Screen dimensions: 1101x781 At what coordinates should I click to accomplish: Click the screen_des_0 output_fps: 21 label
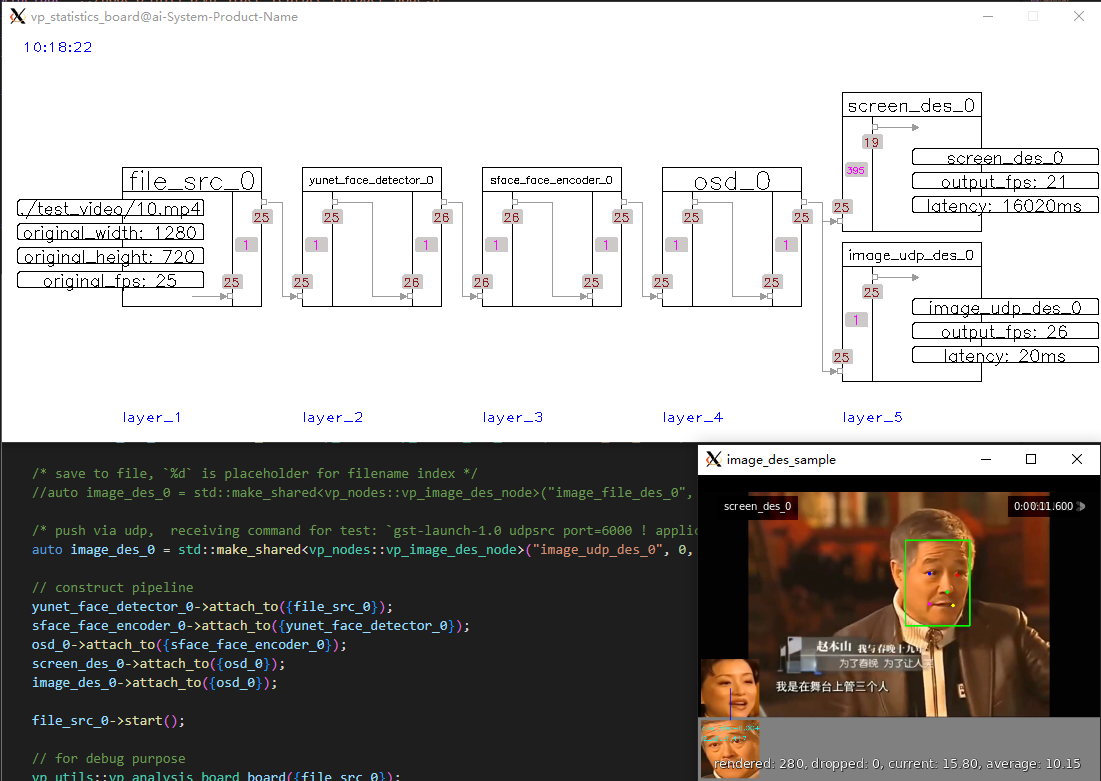coord(1005,181)
